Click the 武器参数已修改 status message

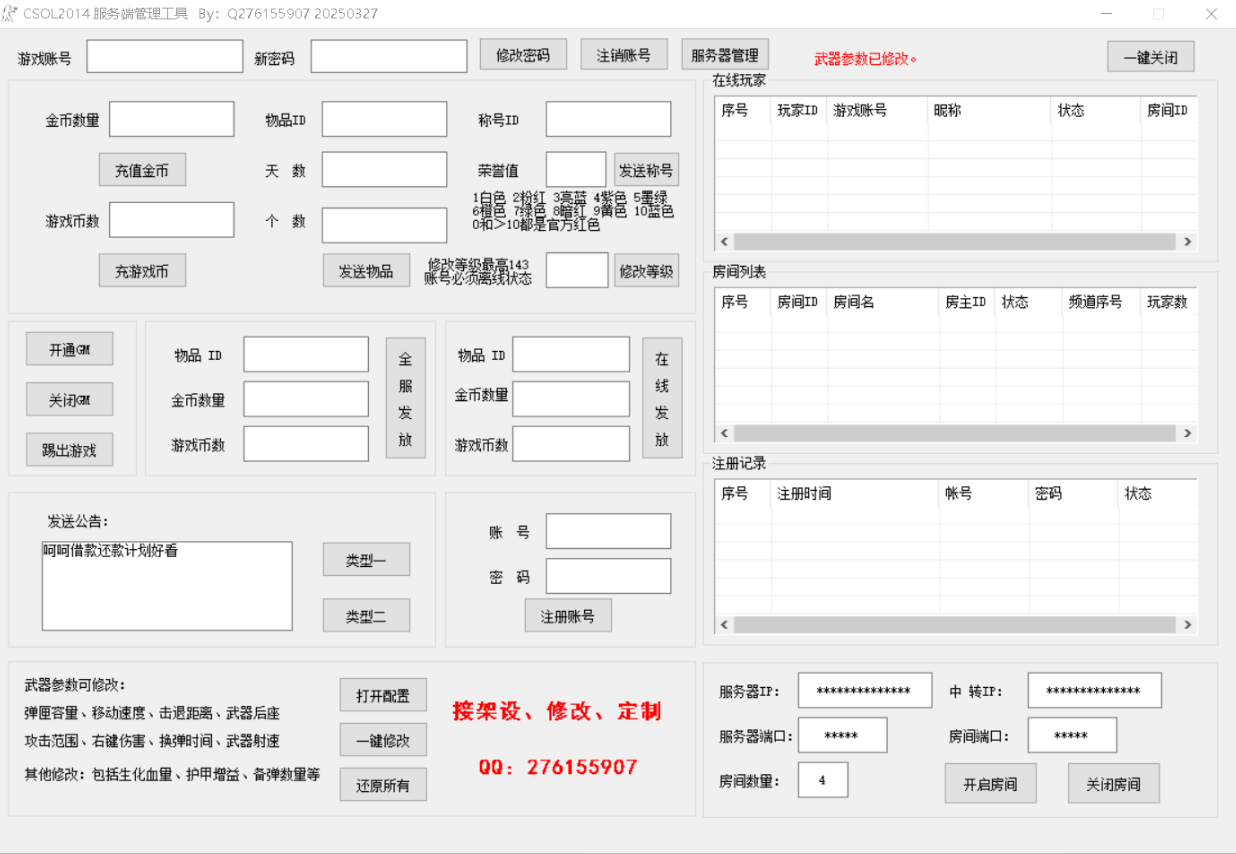click(866, 59)
